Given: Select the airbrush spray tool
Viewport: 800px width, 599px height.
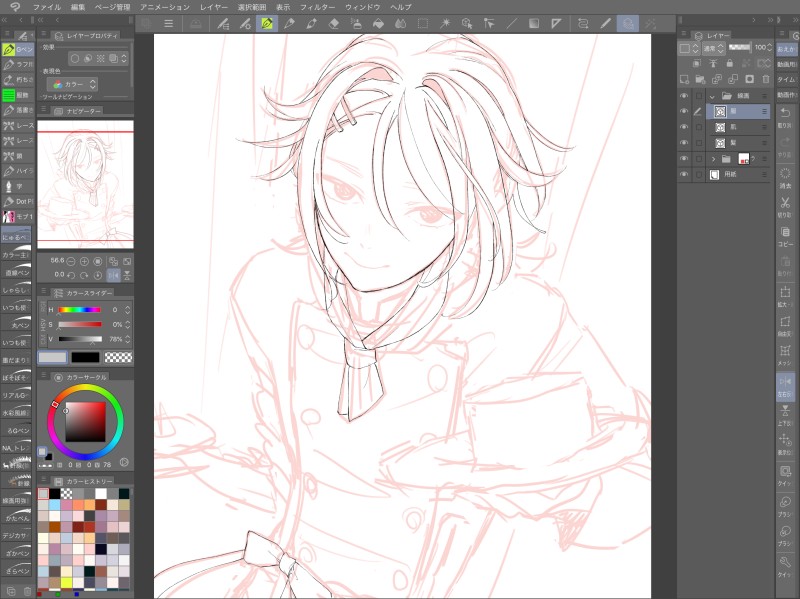Looking at the screenshot, I should point(356,23).
